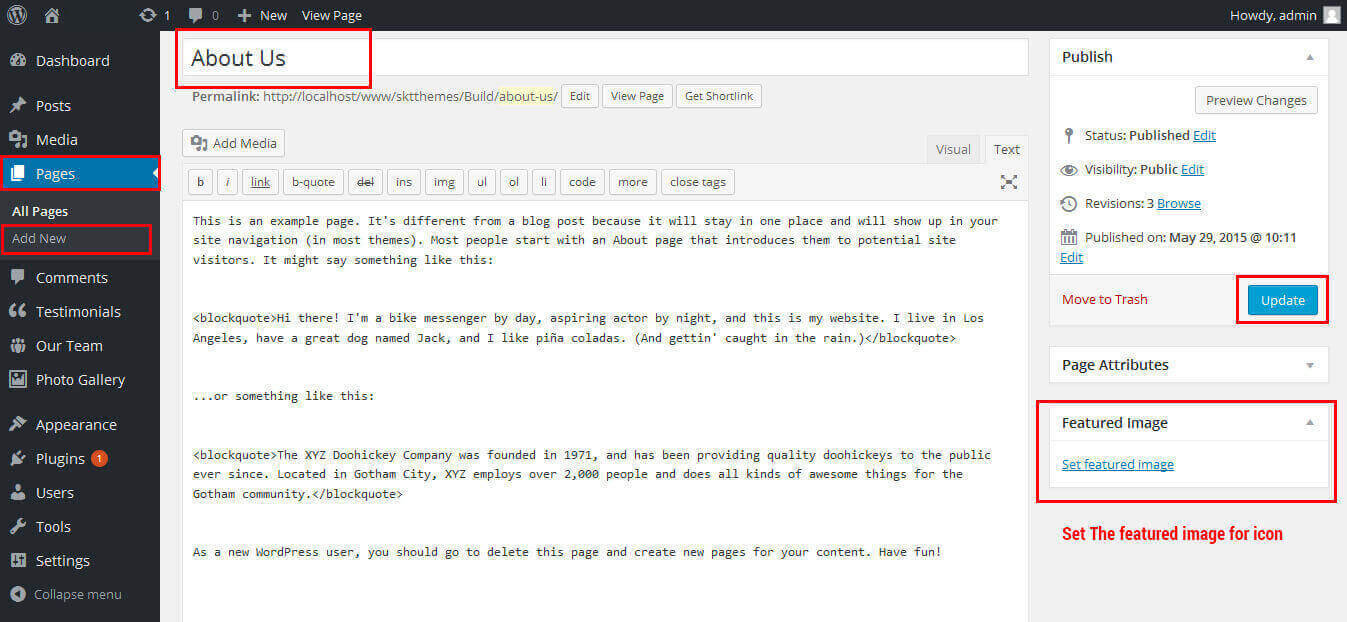The width and height of the screenshot is (1347, 622).
Task: Collapse the Featured Image panel arrow
Action: tap(1310, 423)
